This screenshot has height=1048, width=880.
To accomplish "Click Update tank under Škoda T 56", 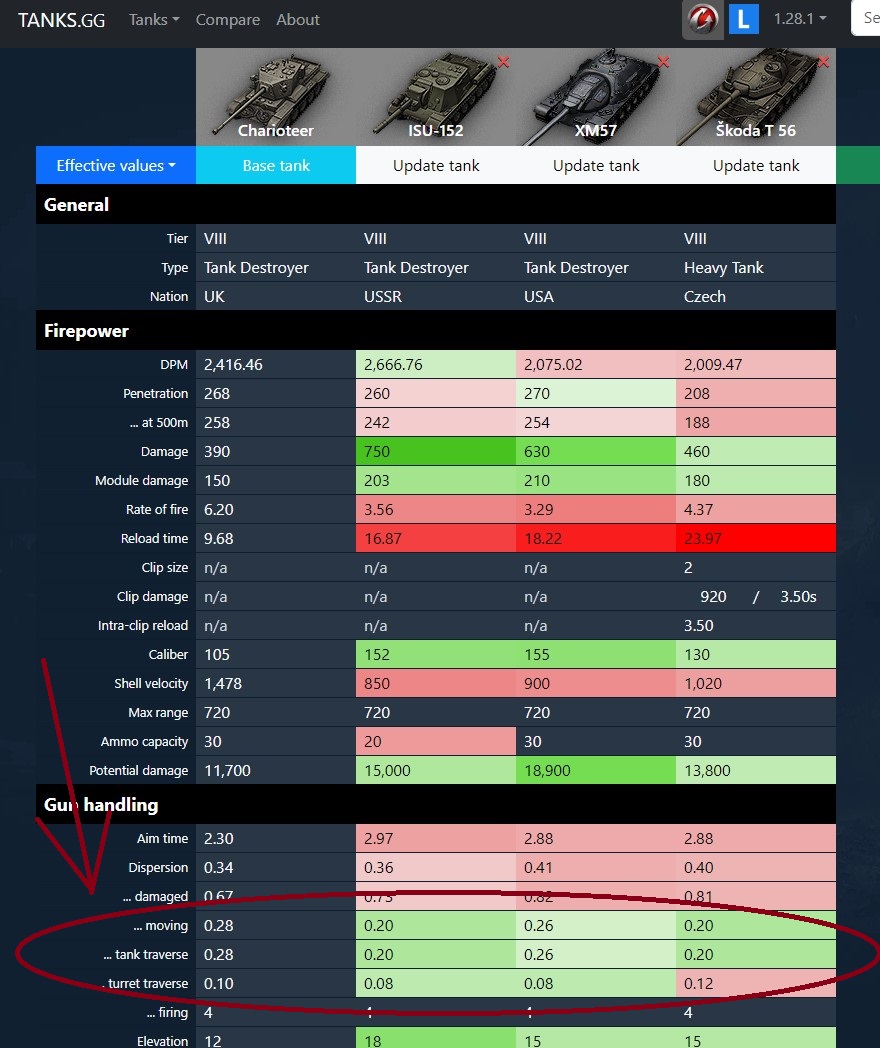I will pyautogui.click(x=756, y=165).
